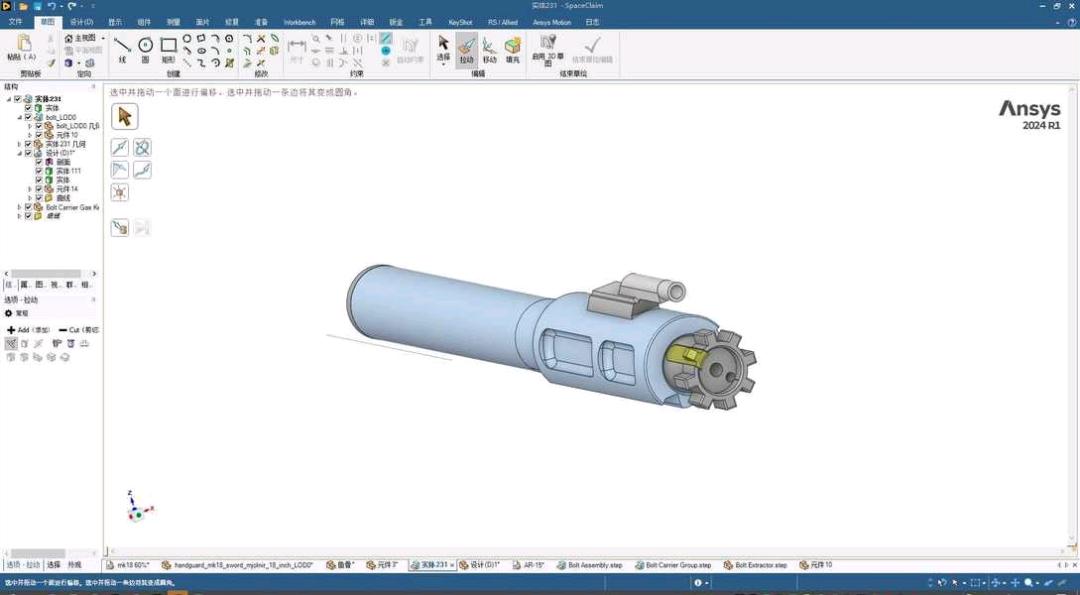Collapse the bolt_LOD0 tree node
Viewport: 1080px width, 595px height.
[x=19, y=117]
